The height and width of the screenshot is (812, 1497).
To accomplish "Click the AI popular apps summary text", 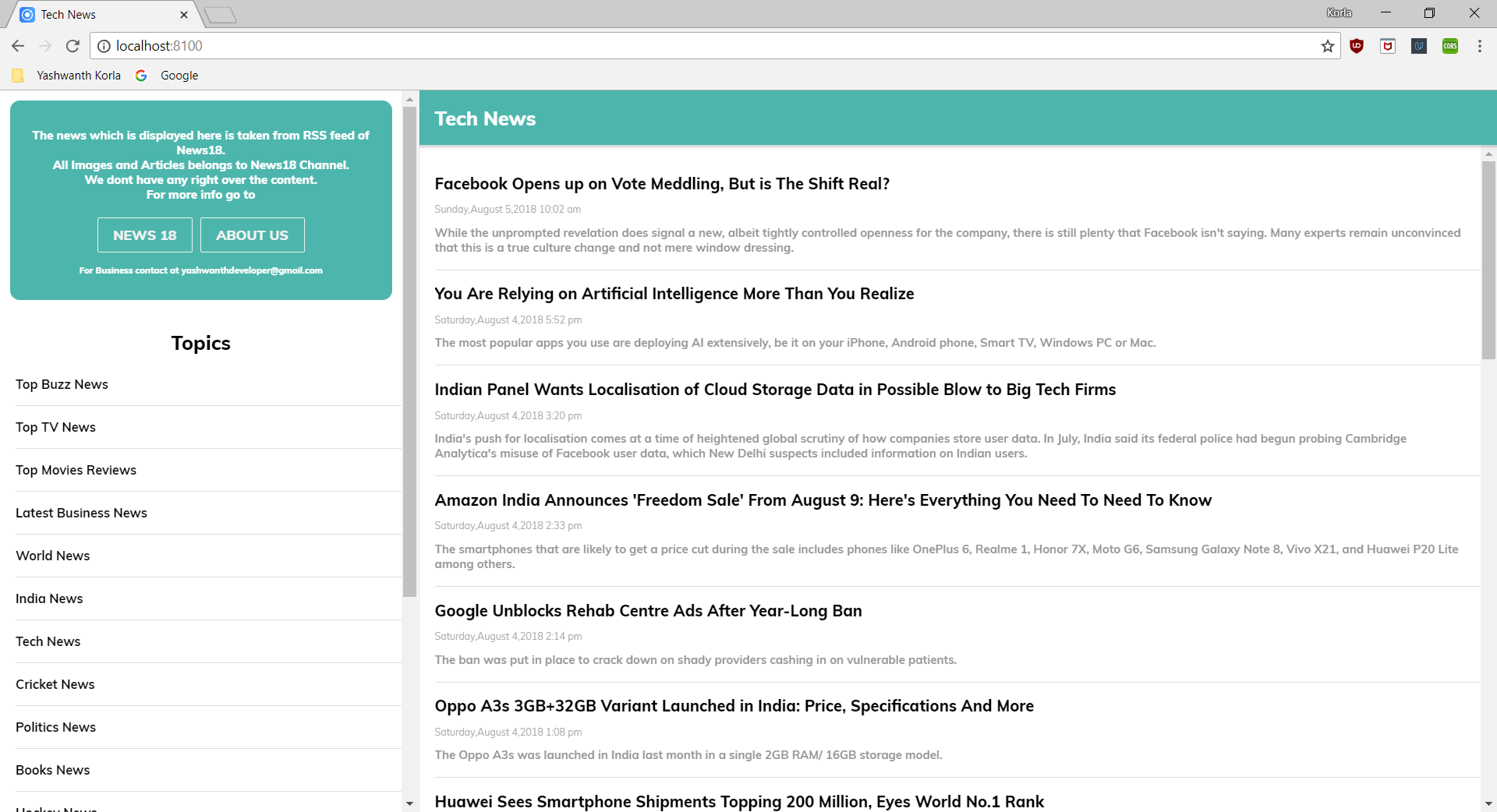I will tap(795, 343).
